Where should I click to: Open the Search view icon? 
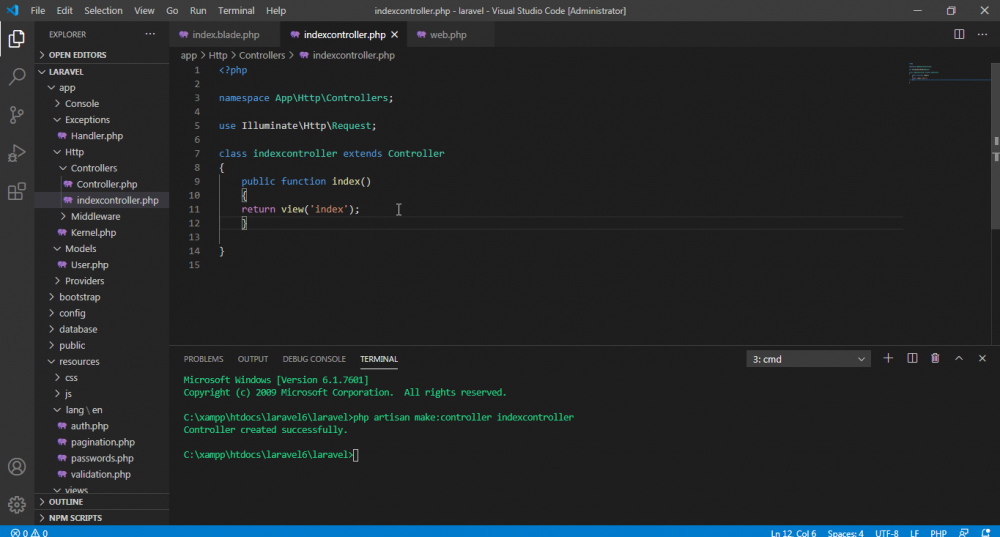coord(17,77)
